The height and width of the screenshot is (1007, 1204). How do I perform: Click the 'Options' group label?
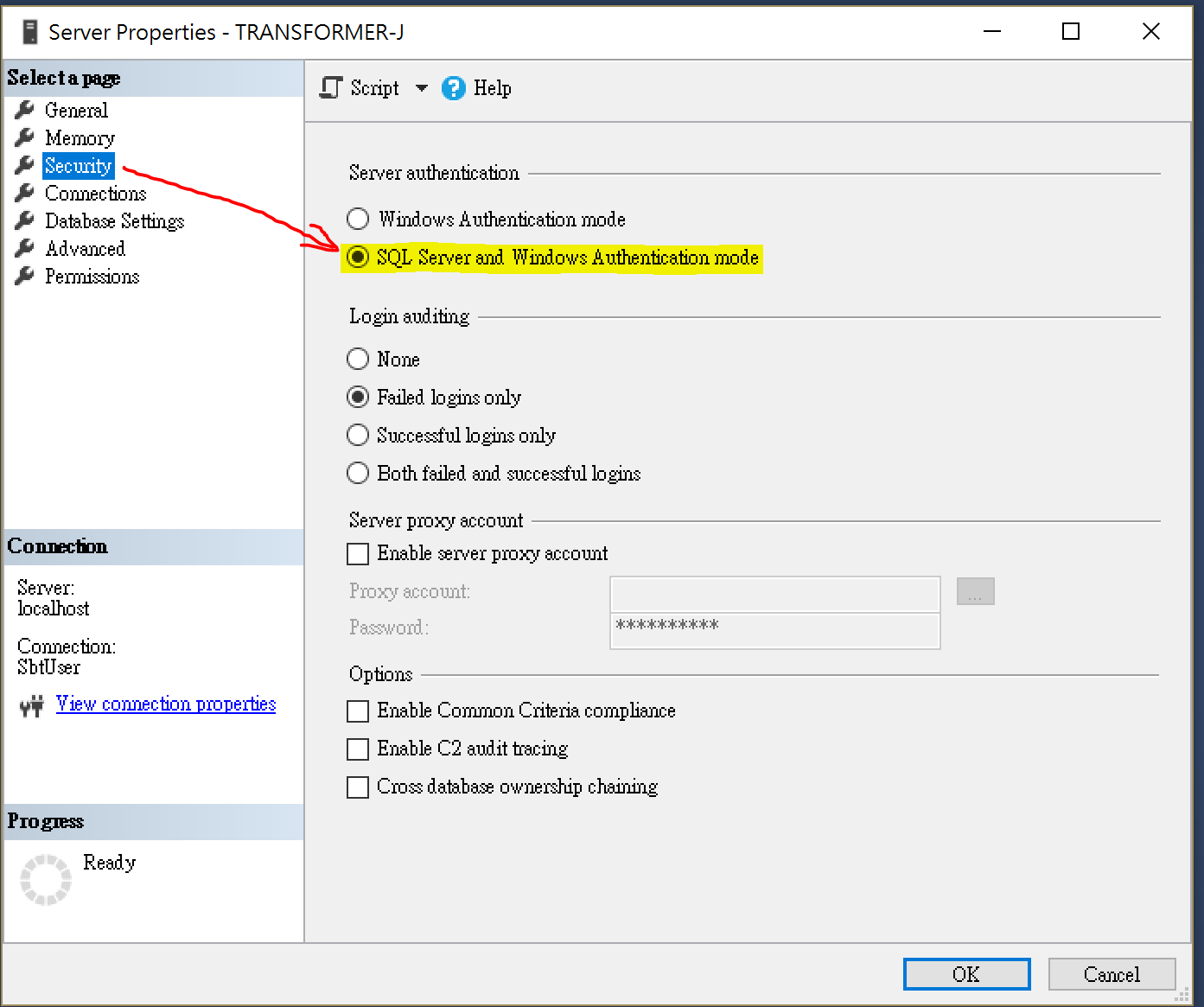[x=381, y=674]
